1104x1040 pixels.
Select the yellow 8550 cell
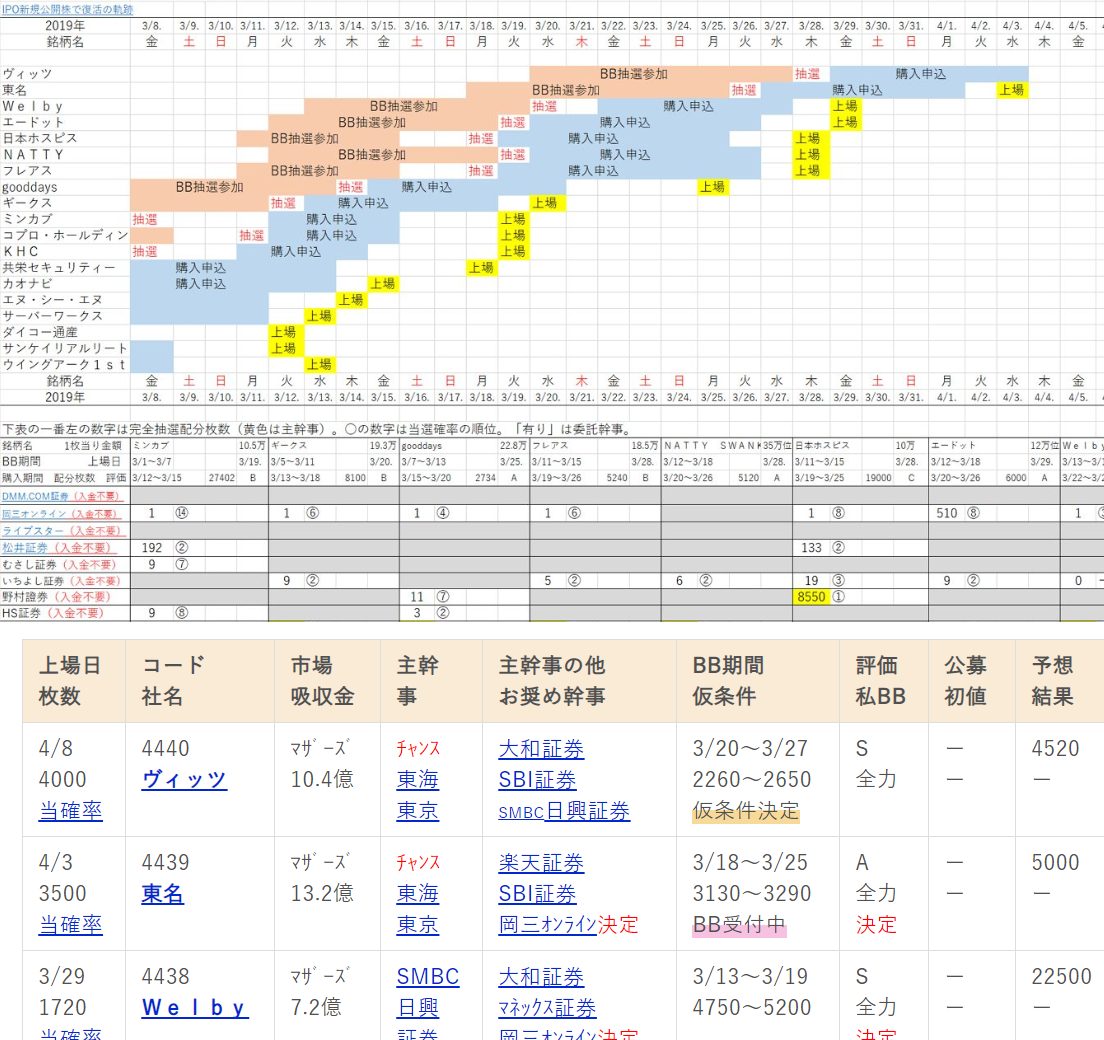tap(810, 596)
